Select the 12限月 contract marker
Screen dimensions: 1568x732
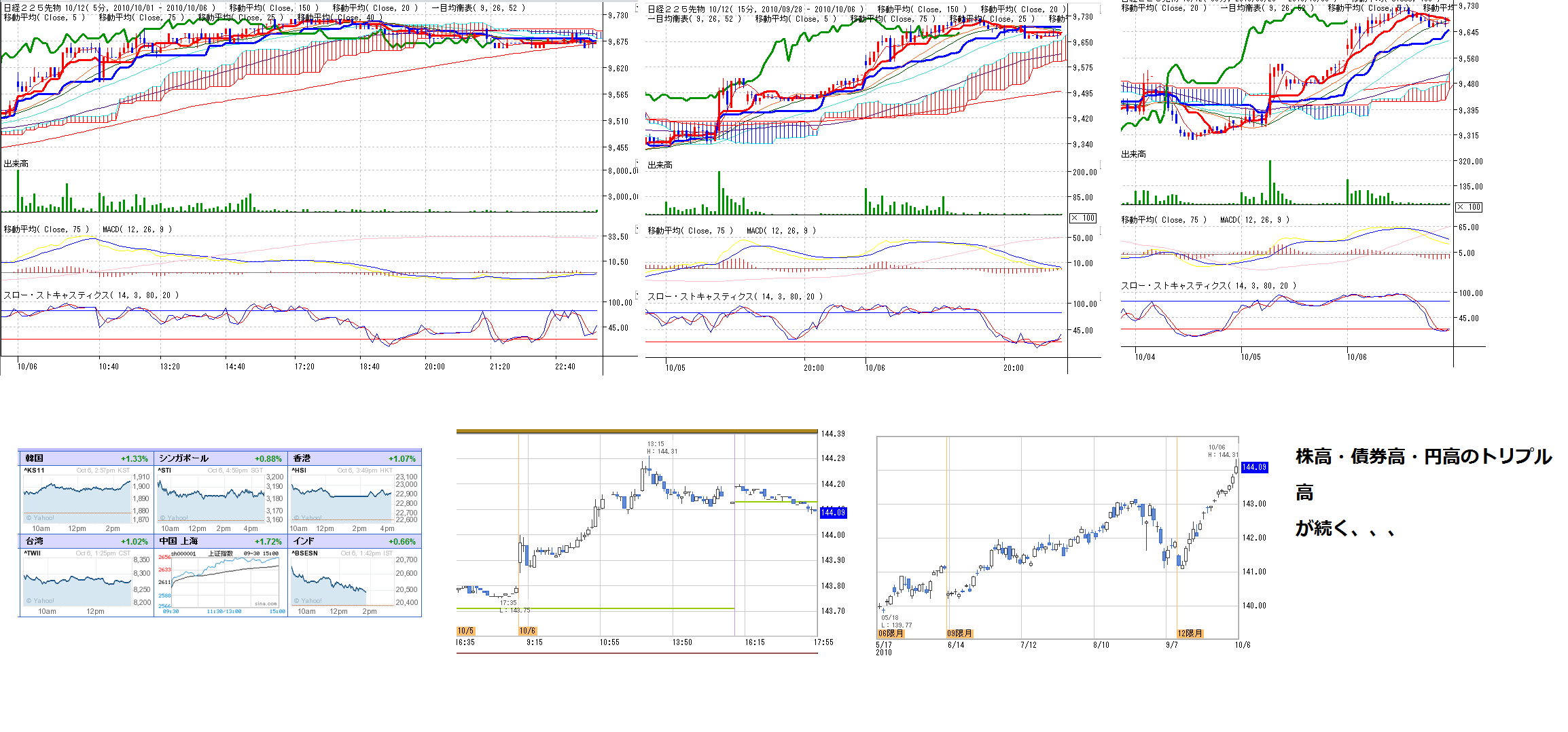coord(1190,634)
